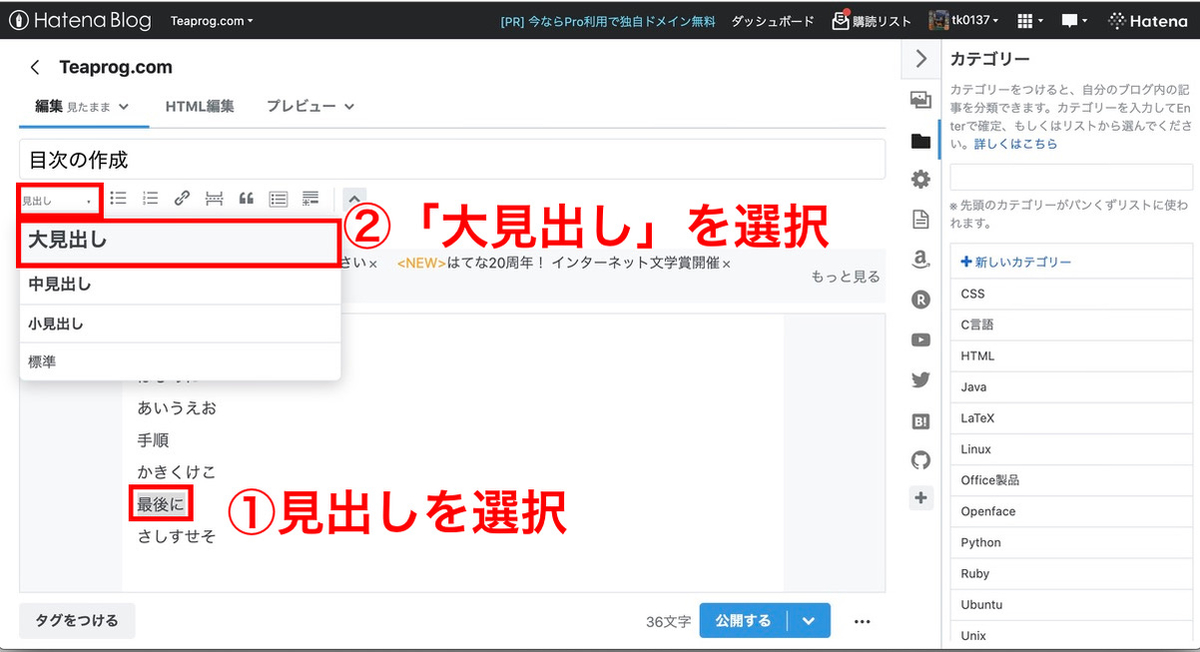The height and width of the screenshot is (652, 1200).
Task: Insert a footnote
Action: click(x=311, y=198)
